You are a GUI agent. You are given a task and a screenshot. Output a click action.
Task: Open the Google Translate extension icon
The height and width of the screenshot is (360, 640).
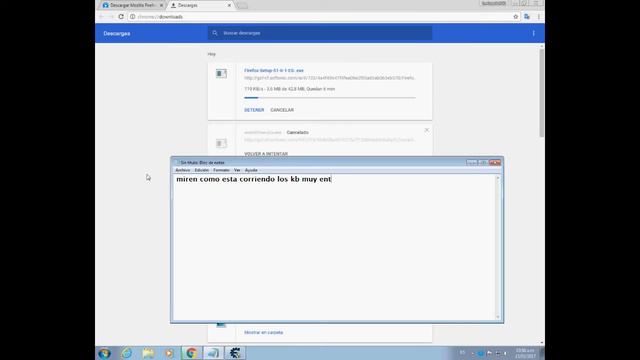(527, 17)
